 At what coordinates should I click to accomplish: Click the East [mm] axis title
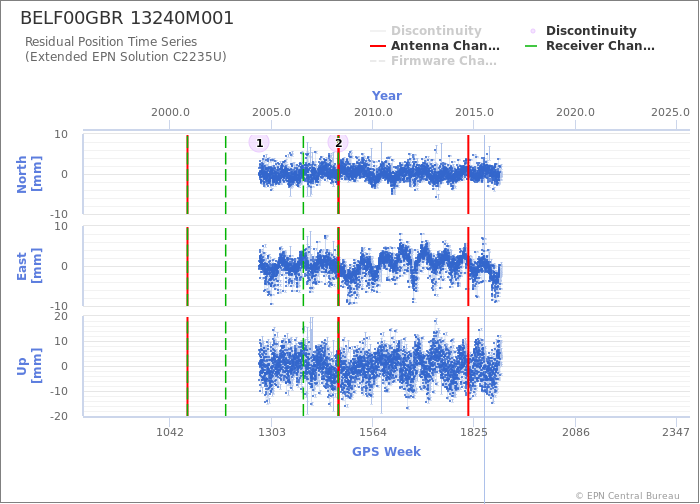coord(29,266)
